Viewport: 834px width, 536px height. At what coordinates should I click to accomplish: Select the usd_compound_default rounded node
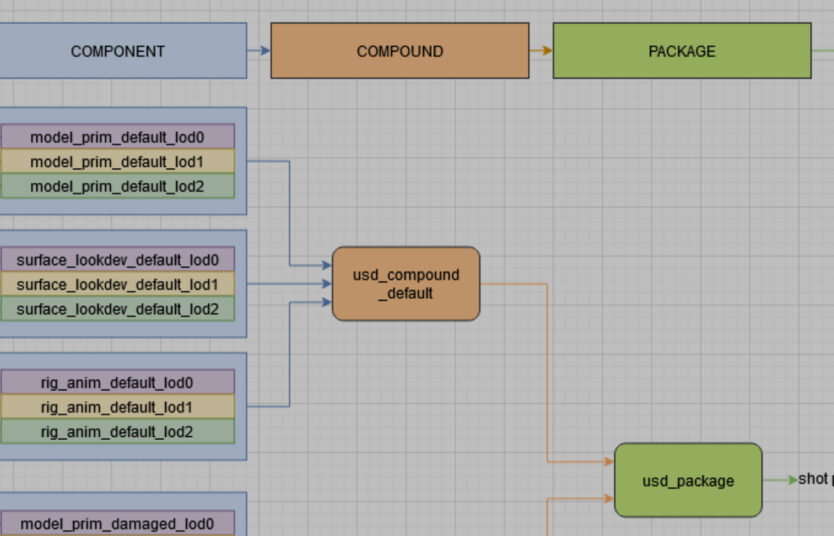tap(406, 284)
